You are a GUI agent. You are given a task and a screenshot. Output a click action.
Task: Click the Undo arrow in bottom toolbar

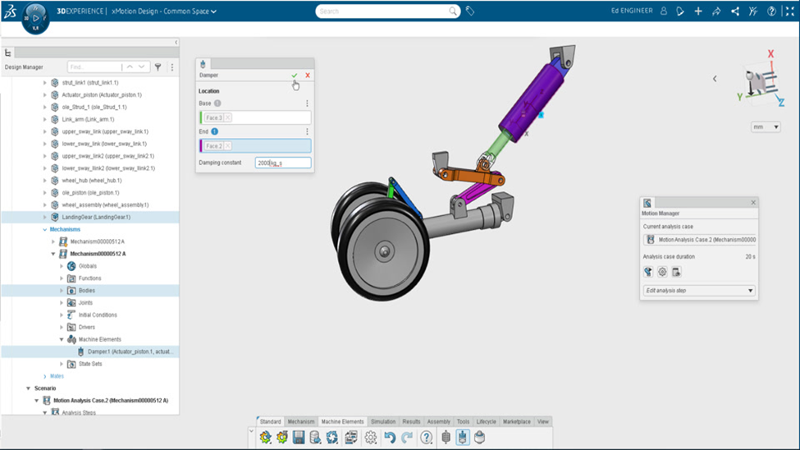tap(389, 438)
